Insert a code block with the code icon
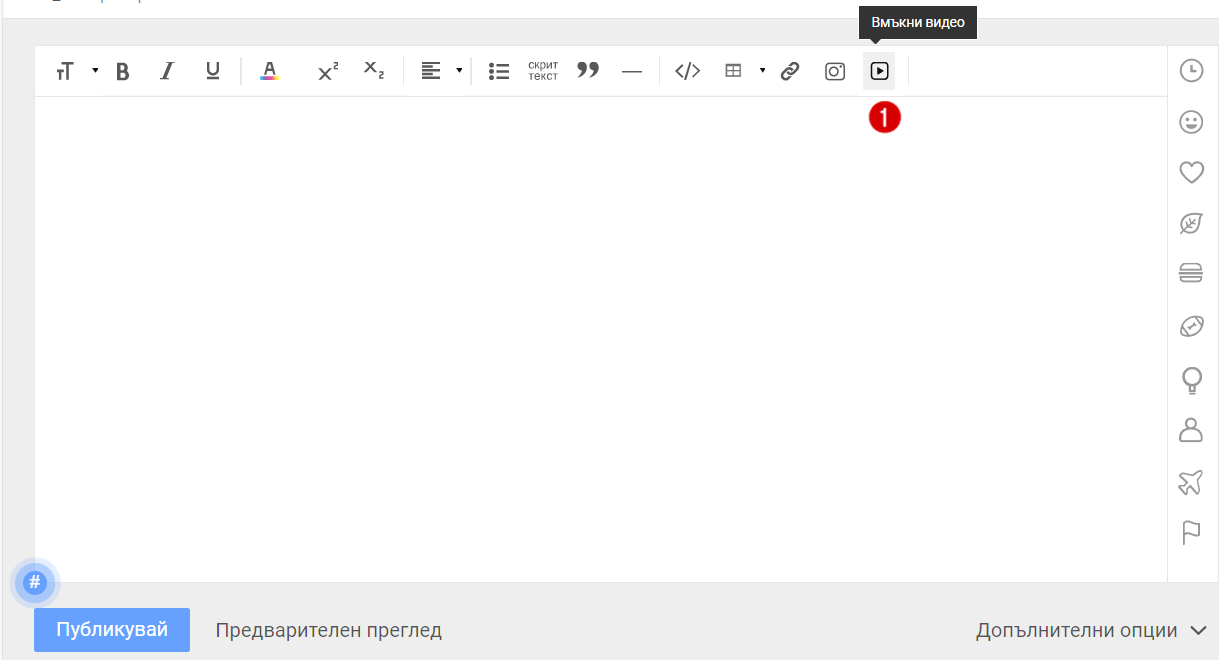 pyautogui.click(x=687, y=71)
